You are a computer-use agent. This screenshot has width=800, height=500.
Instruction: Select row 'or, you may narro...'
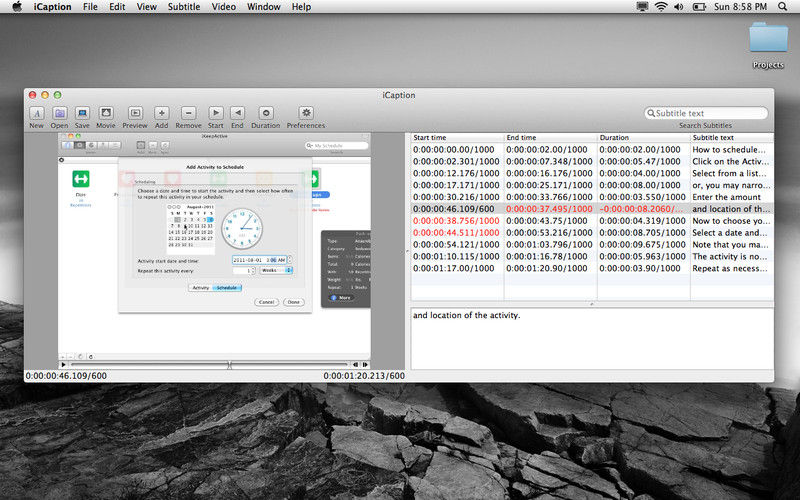[592, 185]
